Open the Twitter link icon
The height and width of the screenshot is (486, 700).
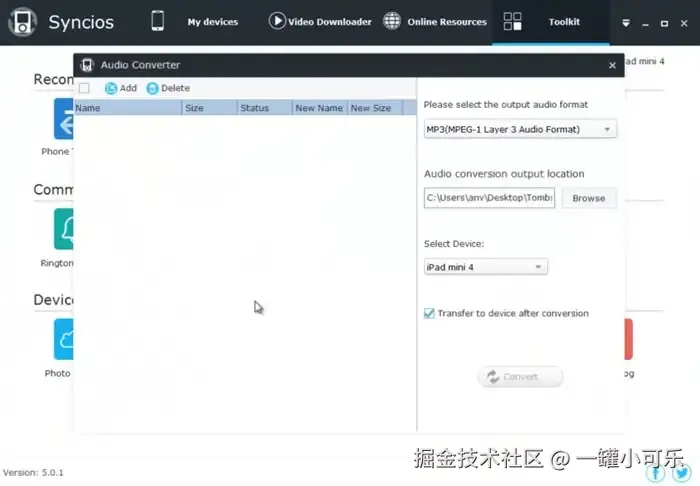[x=681, y=473]
